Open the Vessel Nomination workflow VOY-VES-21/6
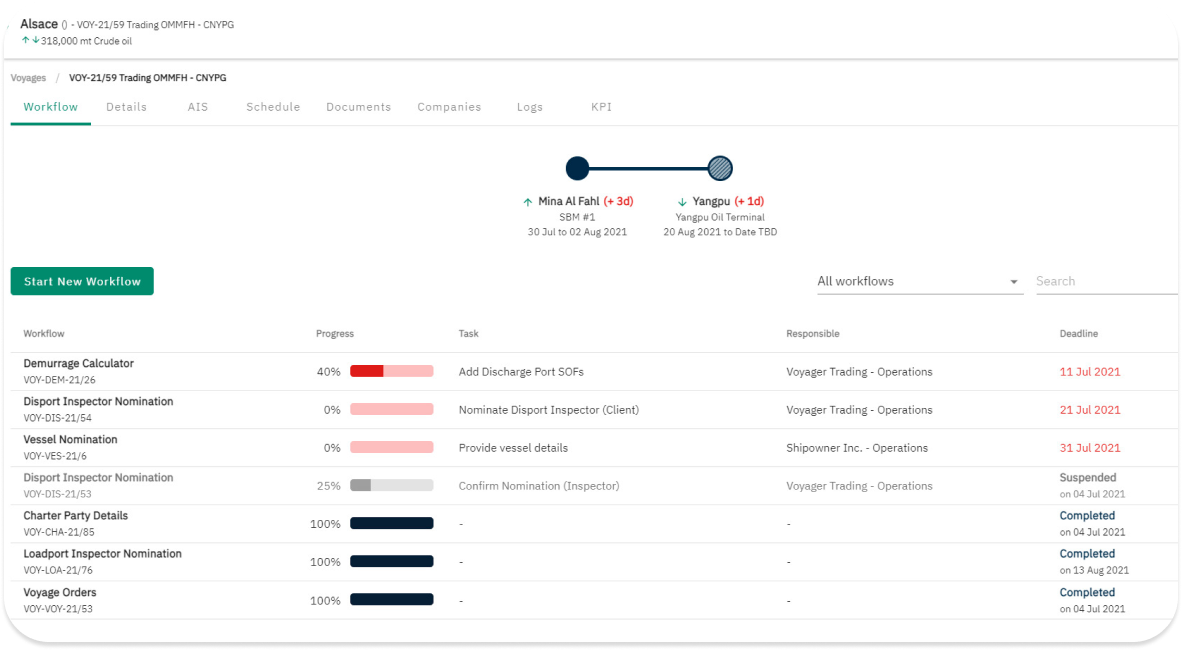This screenshot has height=650, width=1182. pos(70,439)
